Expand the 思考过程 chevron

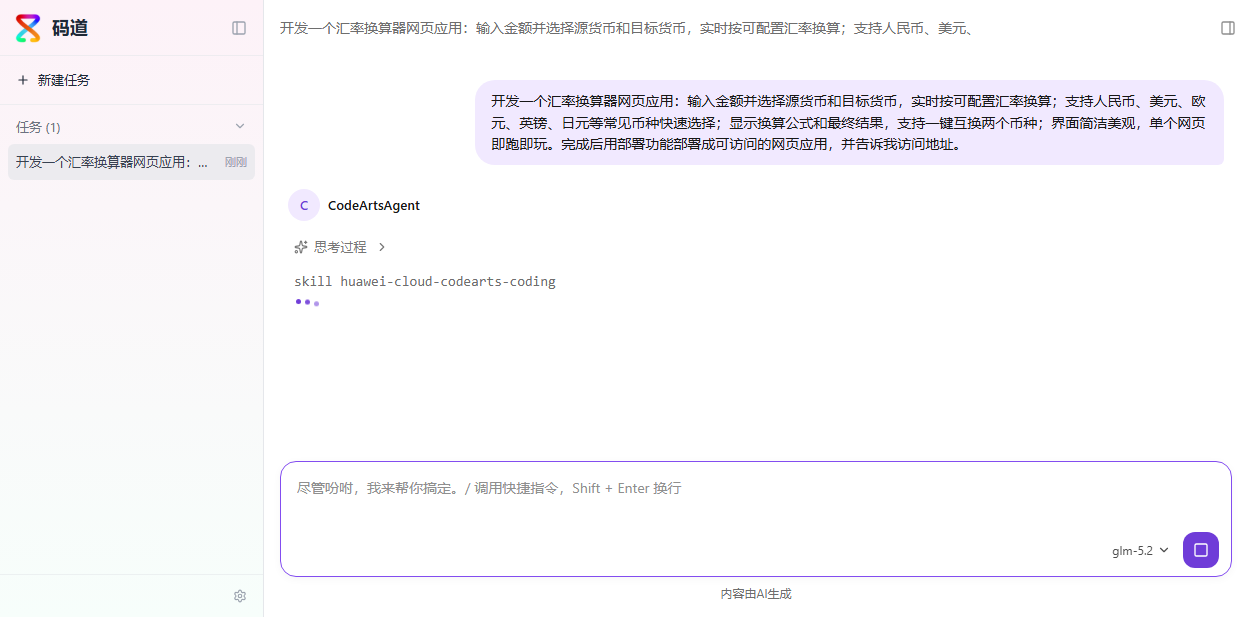pyautogui.click(x=381, y=247)
